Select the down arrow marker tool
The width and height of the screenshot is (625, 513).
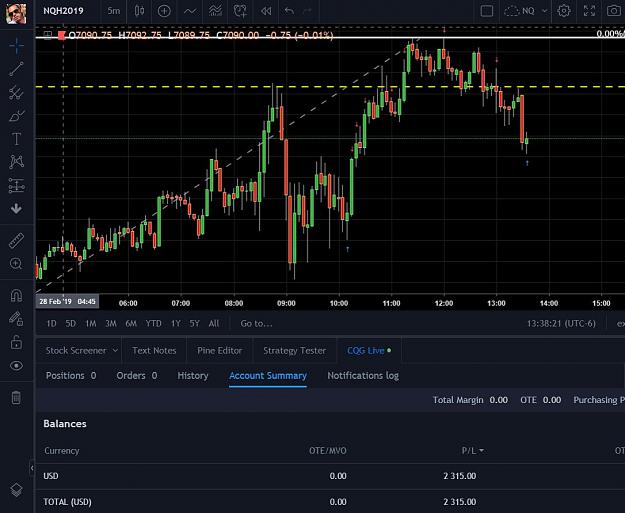coord(16,208)
